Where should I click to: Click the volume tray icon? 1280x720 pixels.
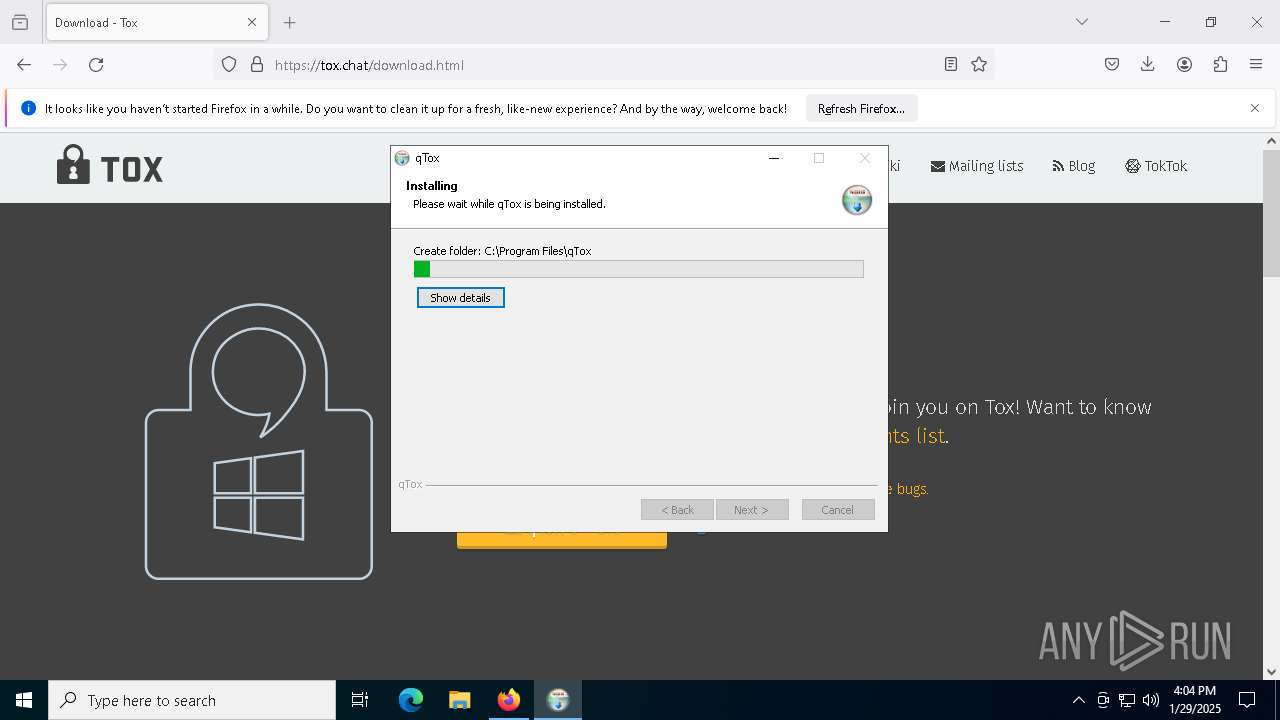[x=1151, y=700]
